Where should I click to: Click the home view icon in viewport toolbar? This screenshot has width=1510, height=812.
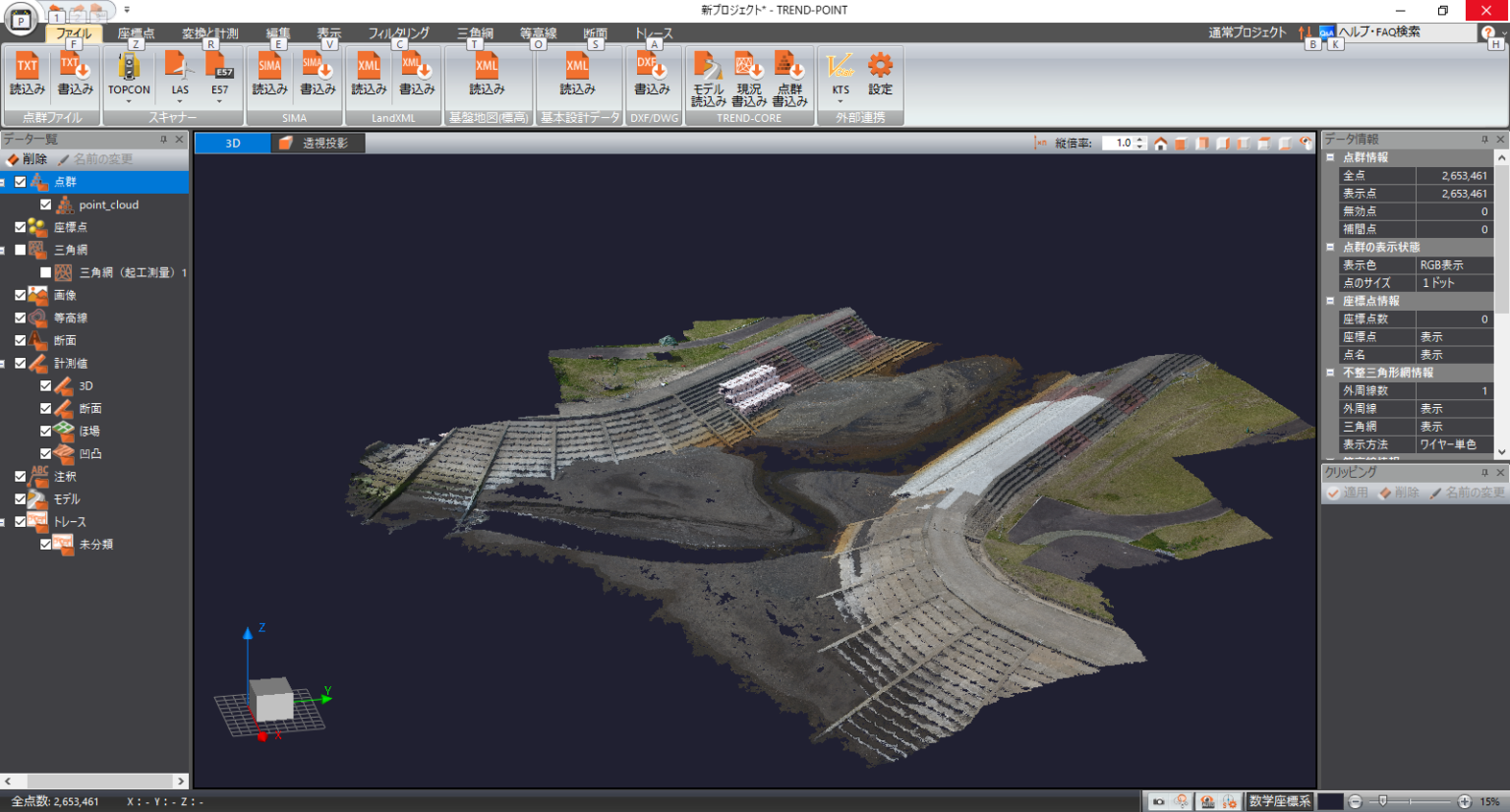pyautogui.click(x=1160, y=144)
